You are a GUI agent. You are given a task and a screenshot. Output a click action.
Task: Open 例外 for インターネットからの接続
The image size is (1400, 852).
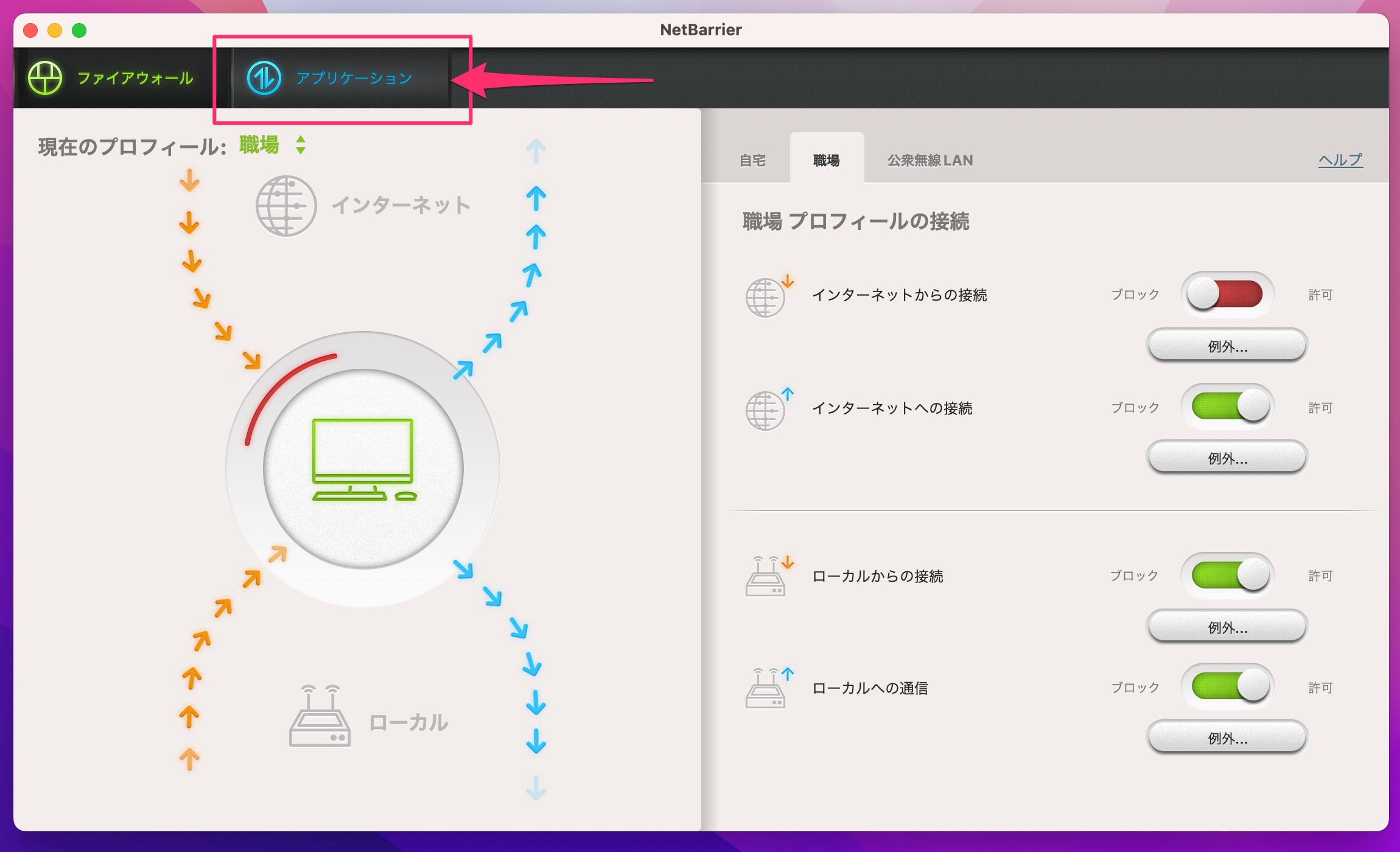[x=1227, y=346]
